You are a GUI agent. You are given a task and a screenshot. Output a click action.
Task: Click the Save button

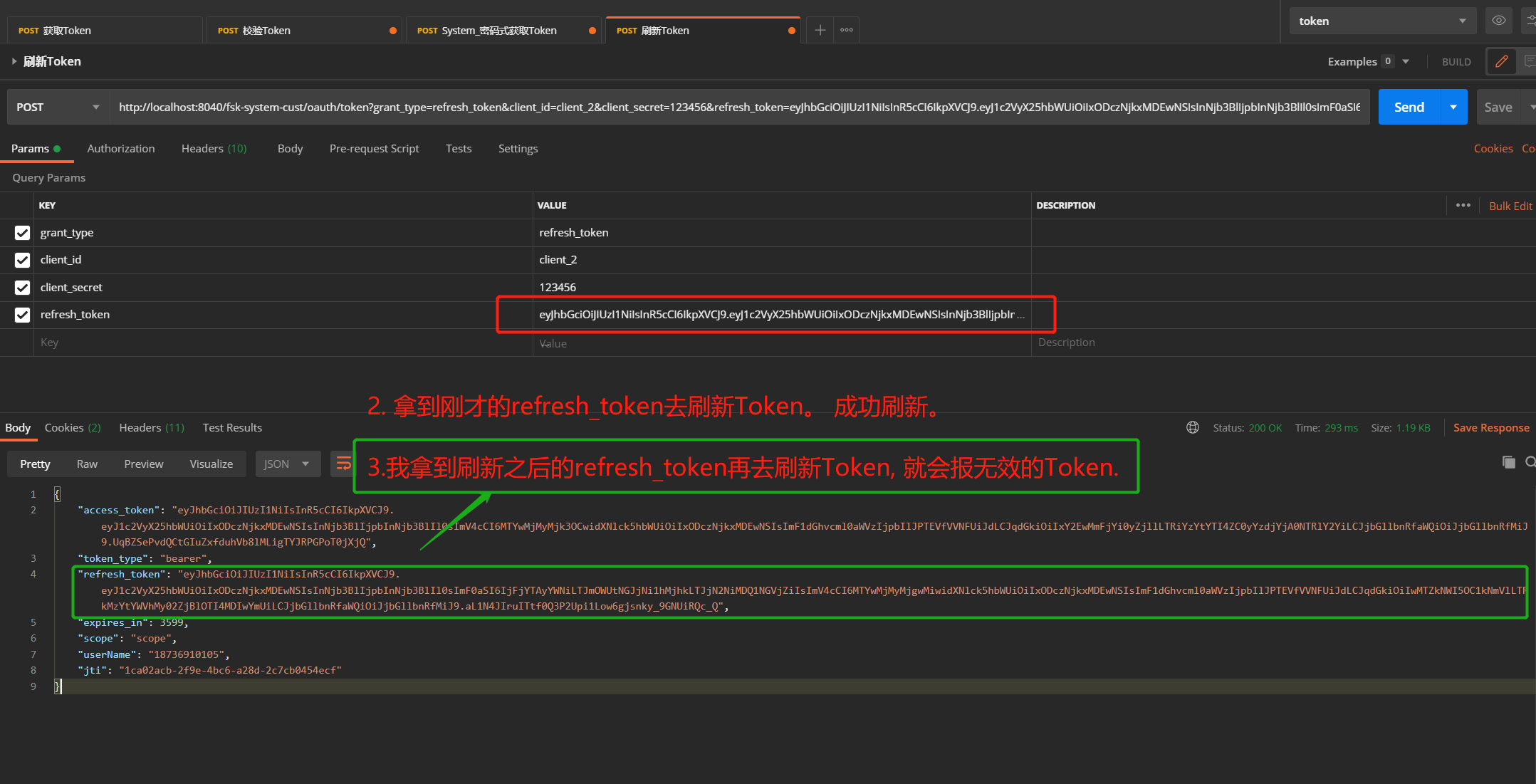click(1498, 107)
